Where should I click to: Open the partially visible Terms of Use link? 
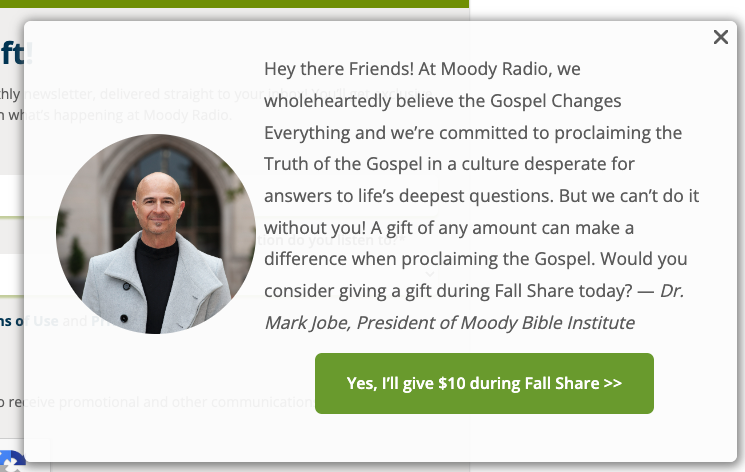point(12,321)
